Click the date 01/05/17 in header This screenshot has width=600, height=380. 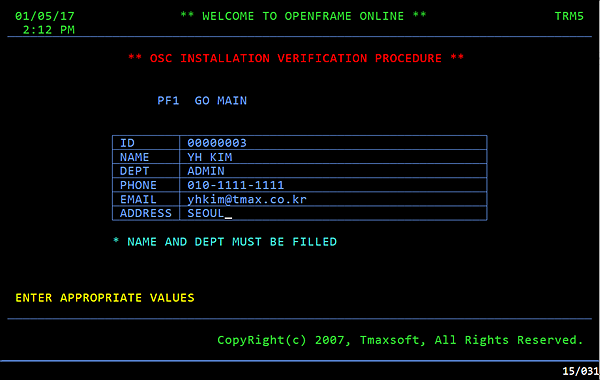(x=45, y=16)
